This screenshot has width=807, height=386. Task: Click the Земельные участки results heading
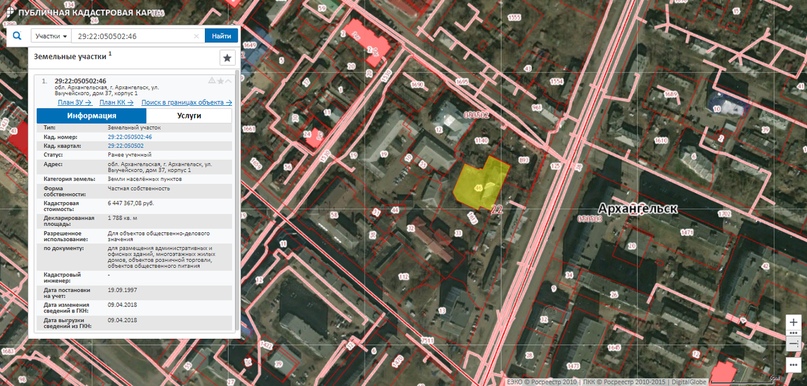point(70,57)
